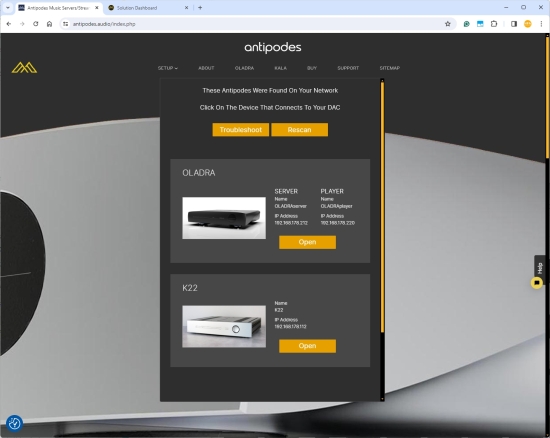Open the K22 device
This screenshot has width=550, height=438.
click(x=307, y=346)
